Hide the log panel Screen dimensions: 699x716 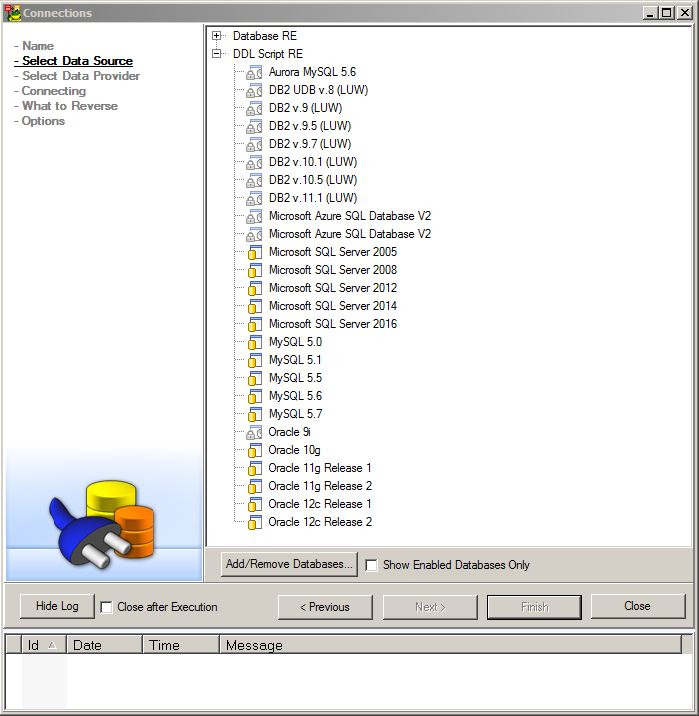point(57,606)
